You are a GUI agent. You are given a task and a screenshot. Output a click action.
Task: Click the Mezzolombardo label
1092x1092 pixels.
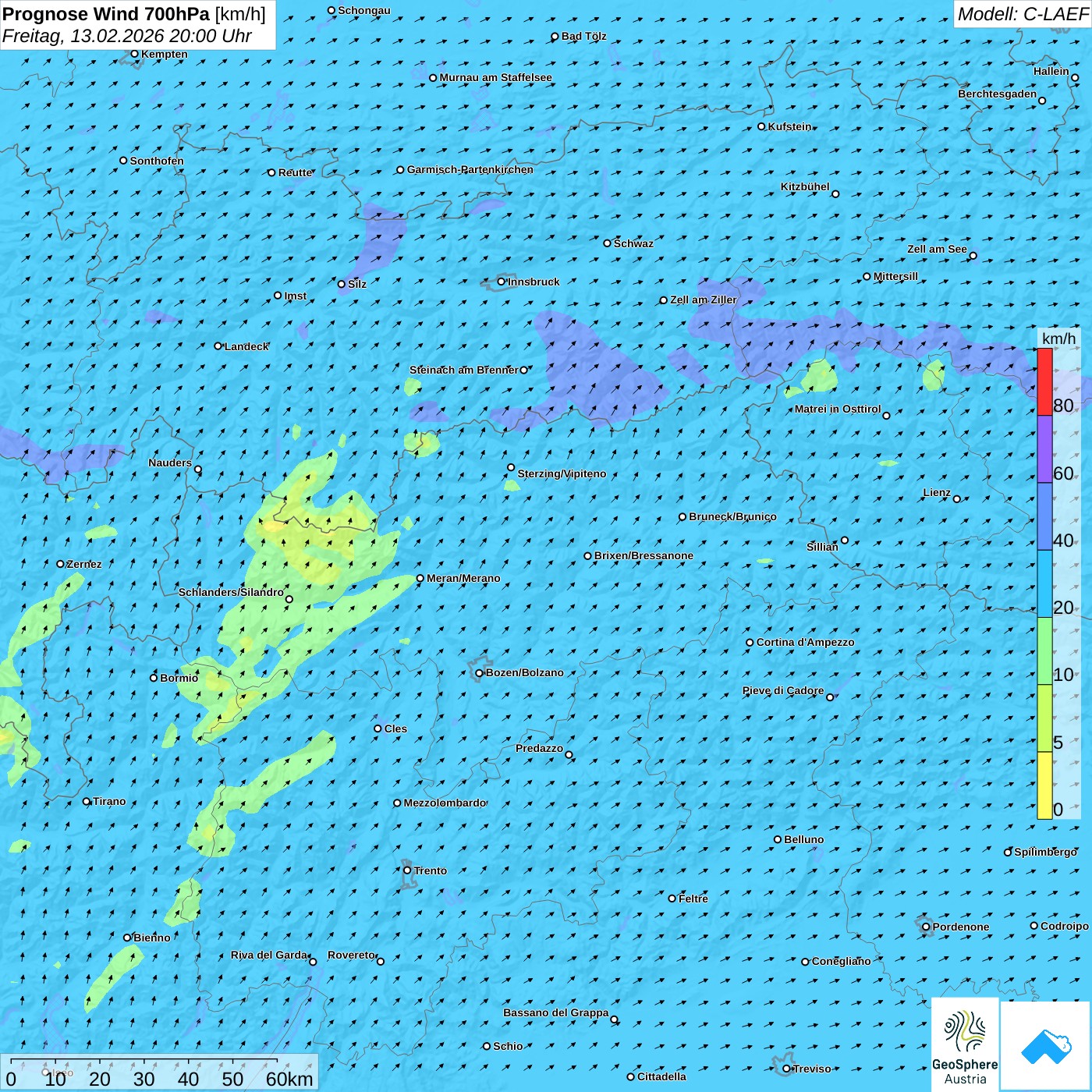tap(445, 803)
